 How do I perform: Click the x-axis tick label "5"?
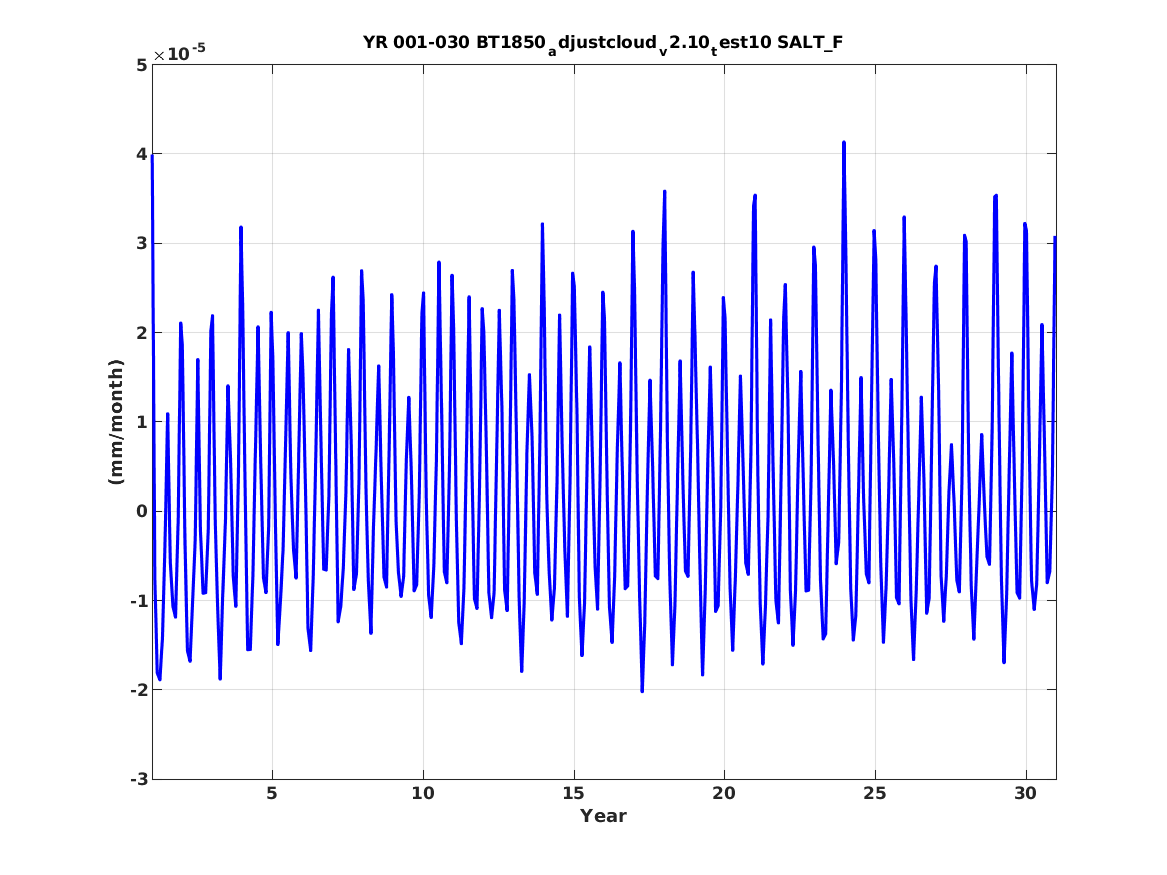[x=272, y=794]
